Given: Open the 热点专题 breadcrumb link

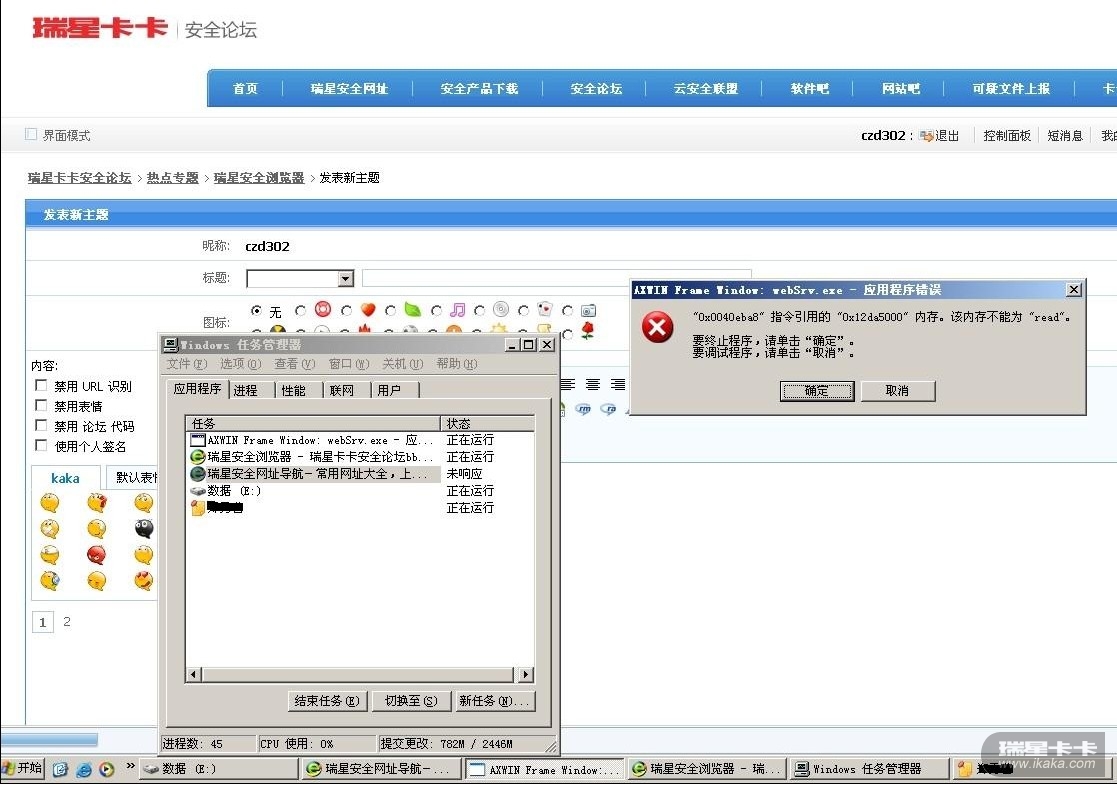Looking at the screenshot, I should 172,177.
